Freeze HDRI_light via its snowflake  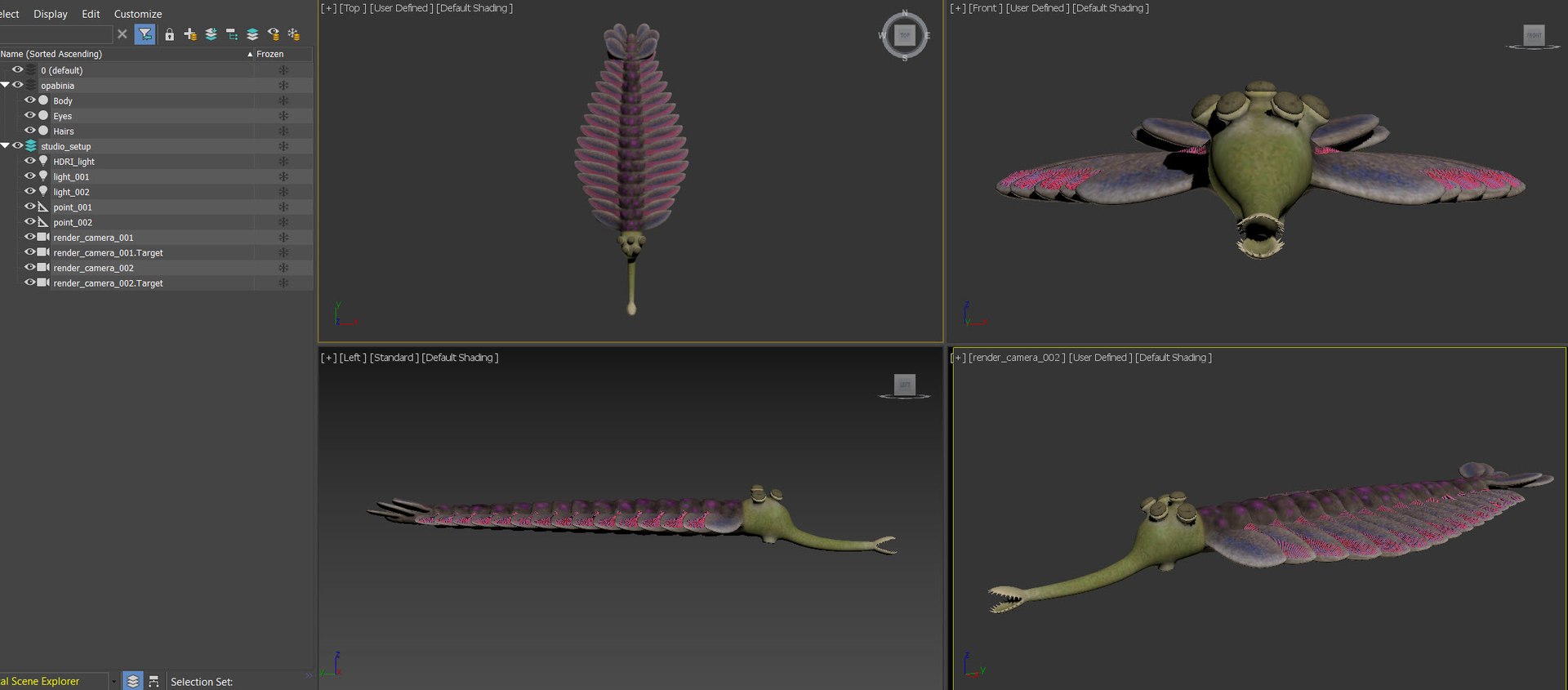[283, 162]
